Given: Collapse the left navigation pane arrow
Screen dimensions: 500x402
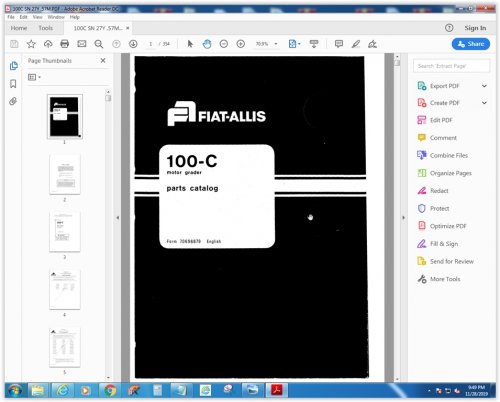Looking at the screenshot, I should pos(117,218).
